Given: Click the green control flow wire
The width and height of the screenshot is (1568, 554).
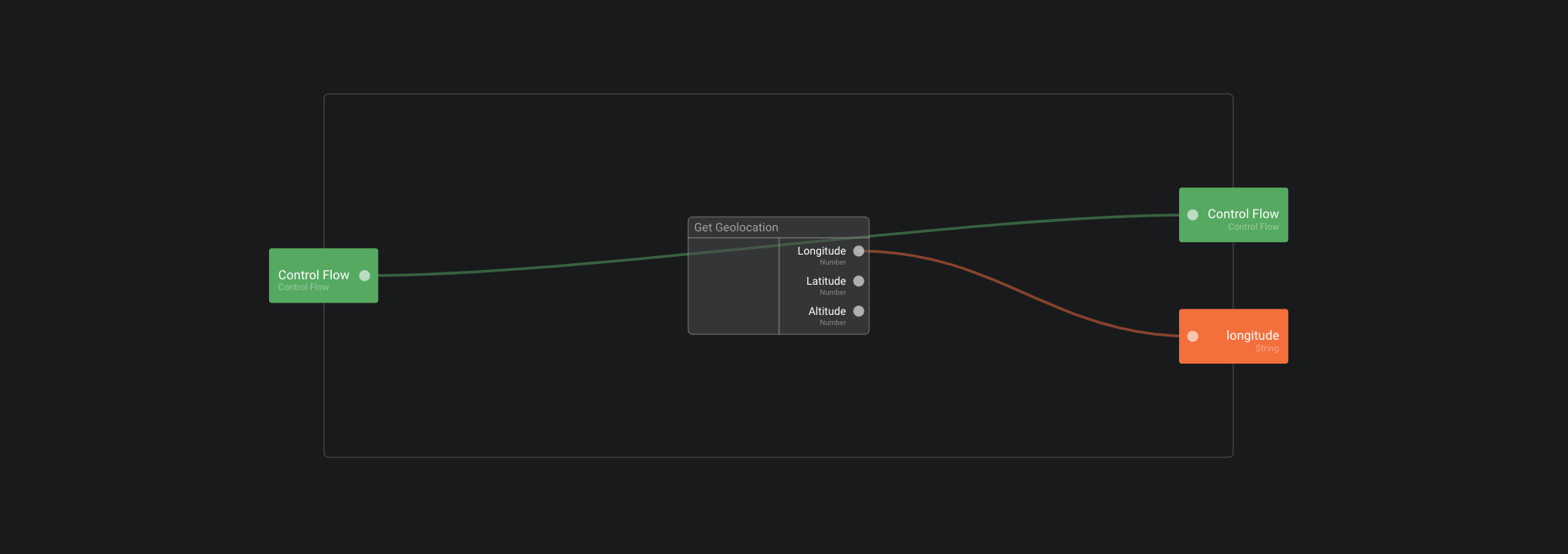Looking at the screenshot, I should (541, 267).
